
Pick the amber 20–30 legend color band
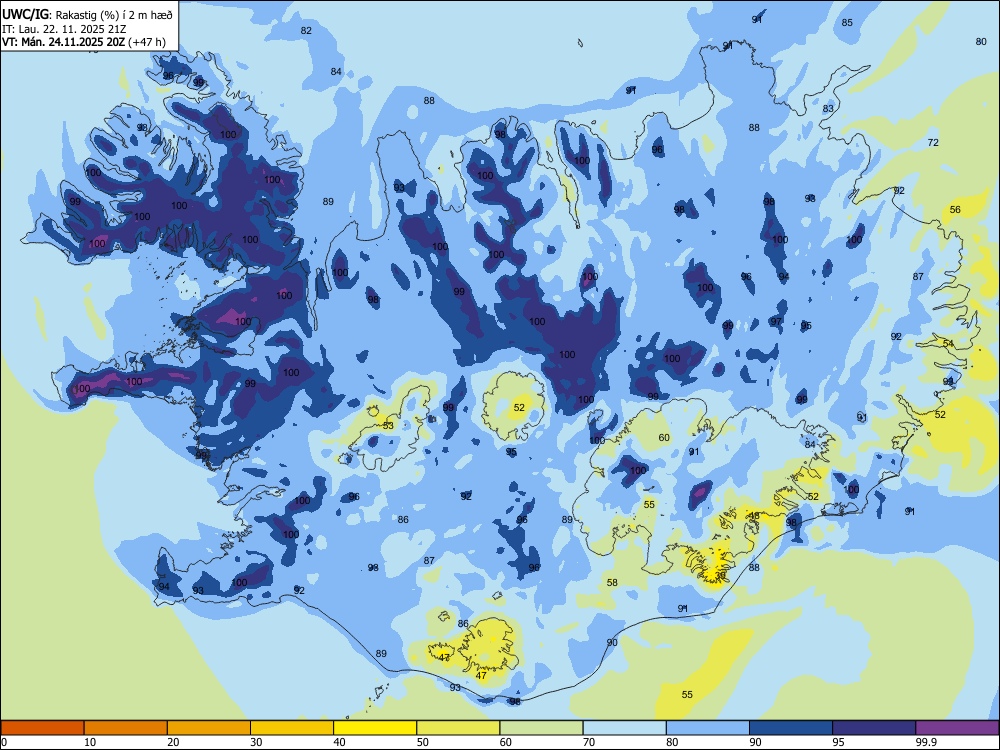(x=209, y=728)
